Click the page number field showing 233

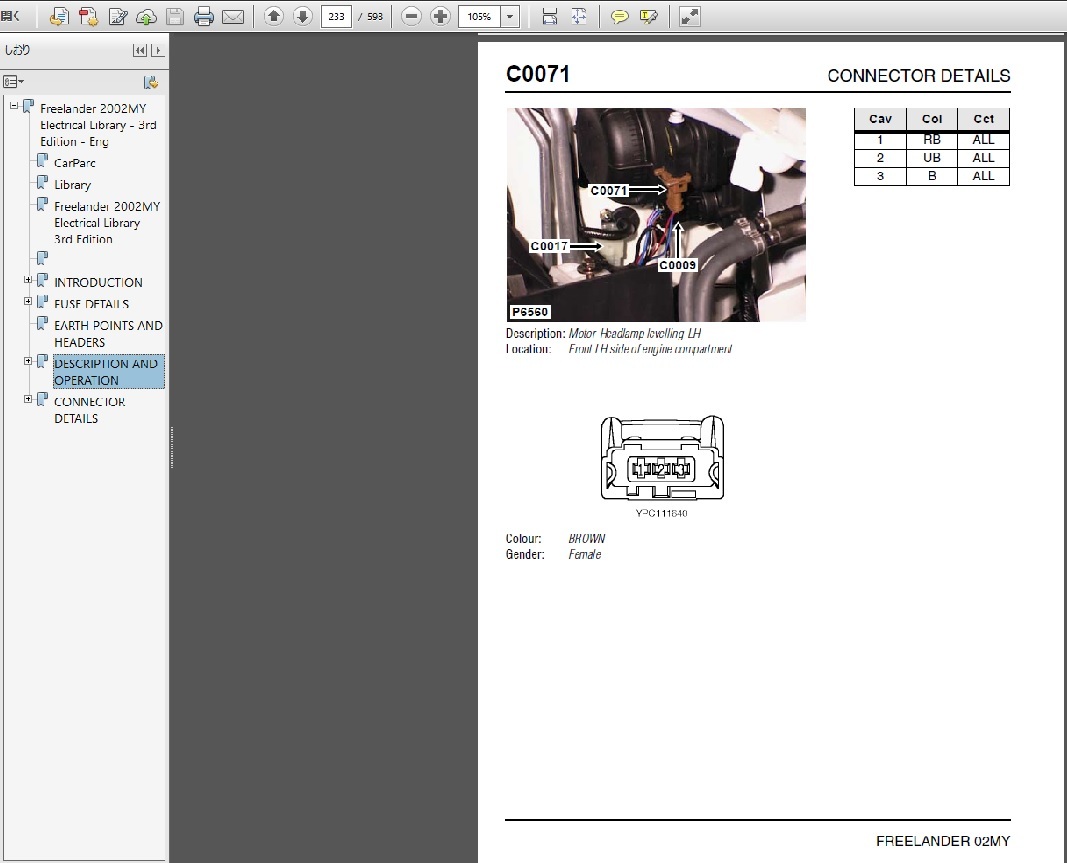pyautogui.click(x=336, y=16)
